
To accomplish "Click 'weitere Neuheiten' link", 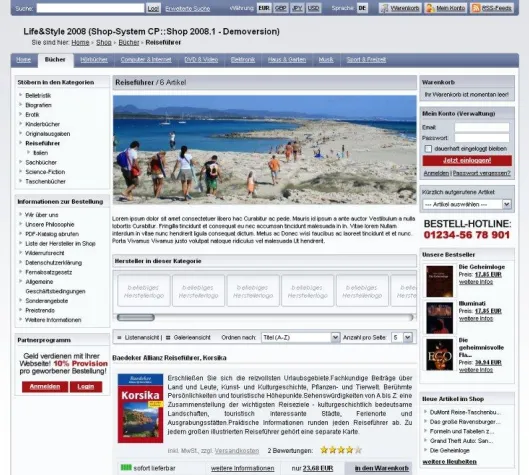I will click(449, 462).
